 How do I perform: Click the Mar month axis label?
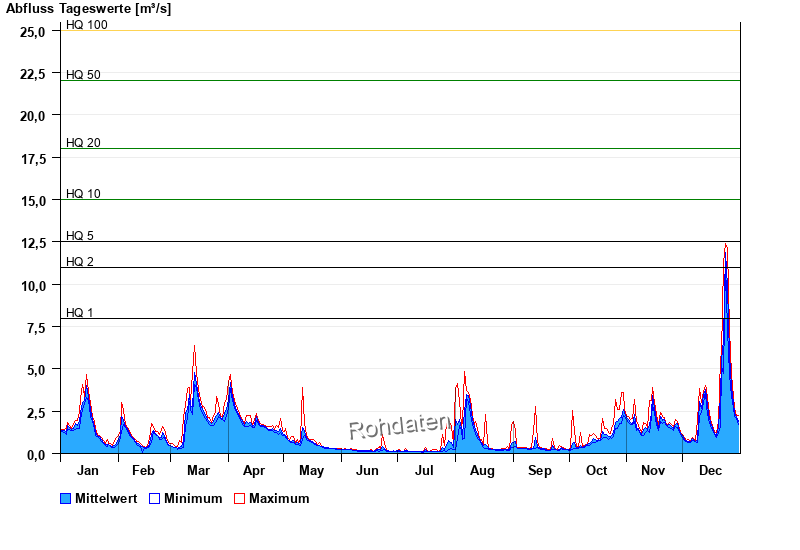pos(199,471)
